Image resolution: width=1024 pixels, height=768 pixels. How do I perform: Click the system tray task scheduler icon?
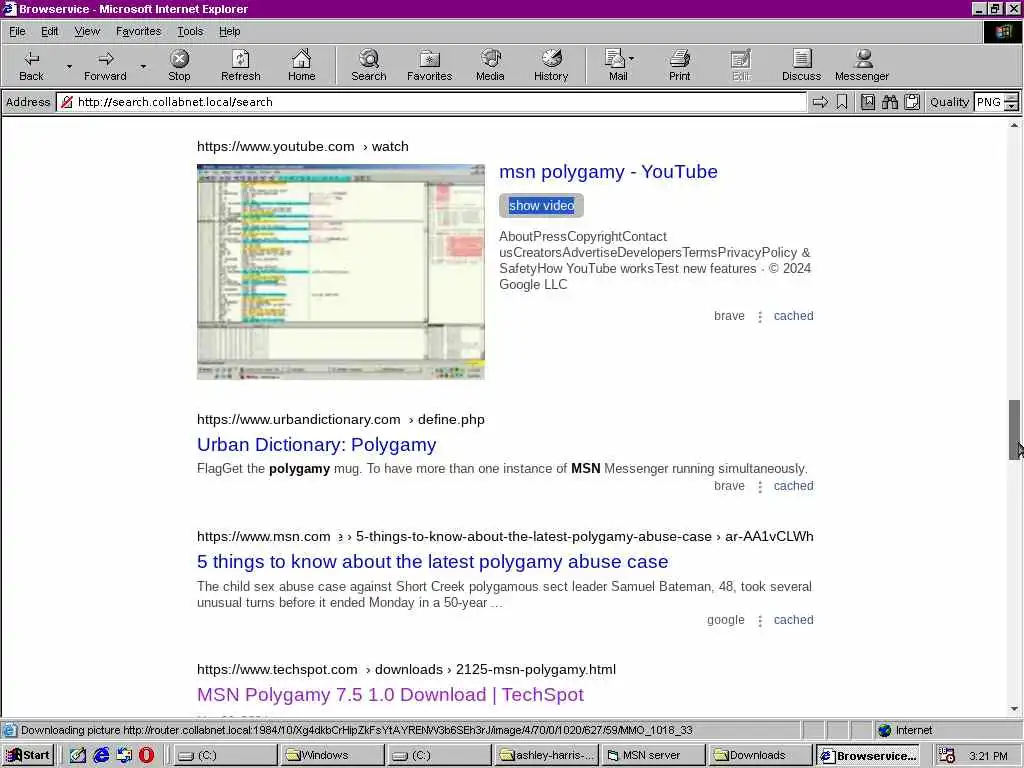click(x=947, y=756)
